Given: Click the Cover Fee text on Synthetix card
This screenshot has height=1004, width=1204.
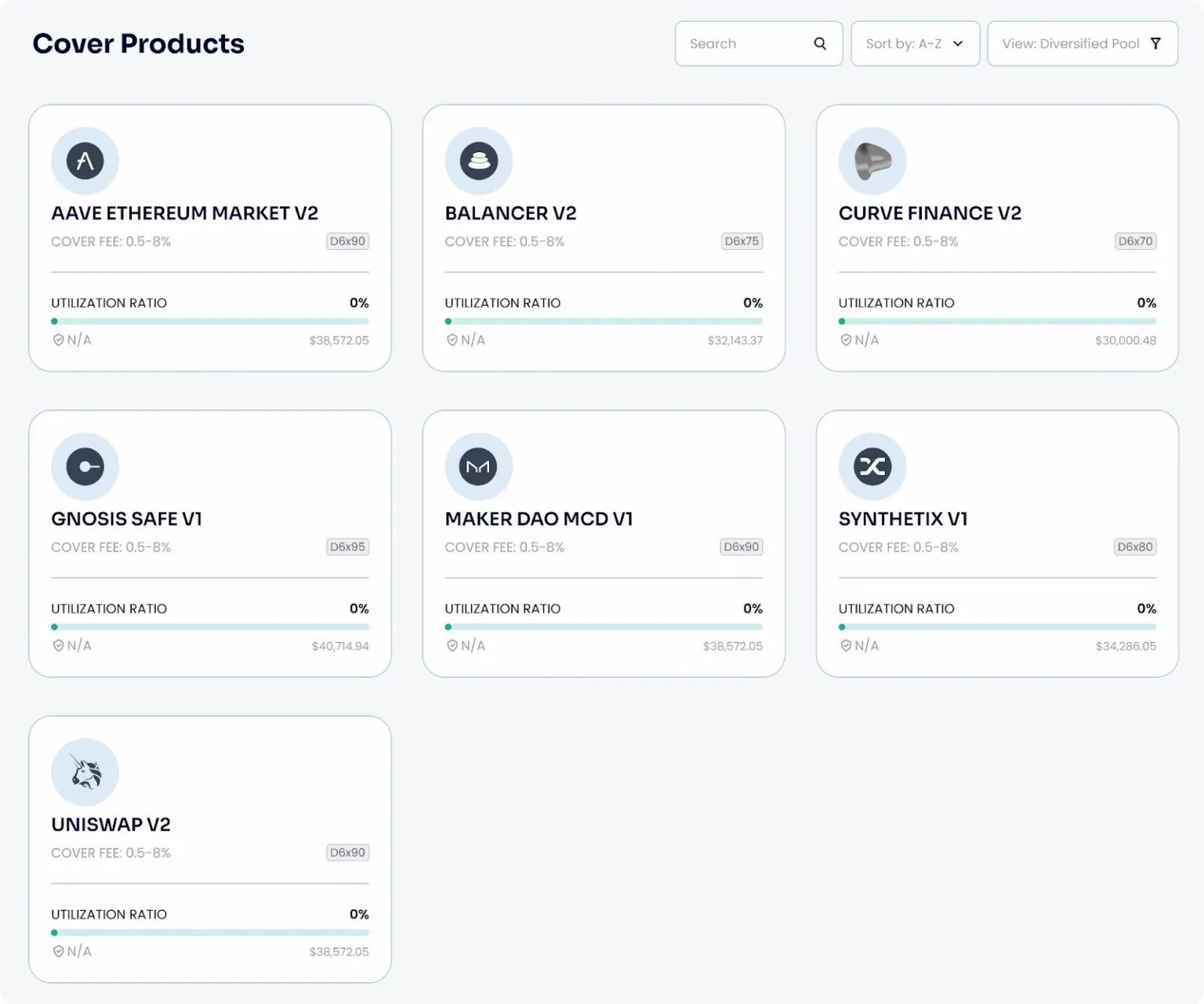Looking at the screenshot, I should point(898,547).
